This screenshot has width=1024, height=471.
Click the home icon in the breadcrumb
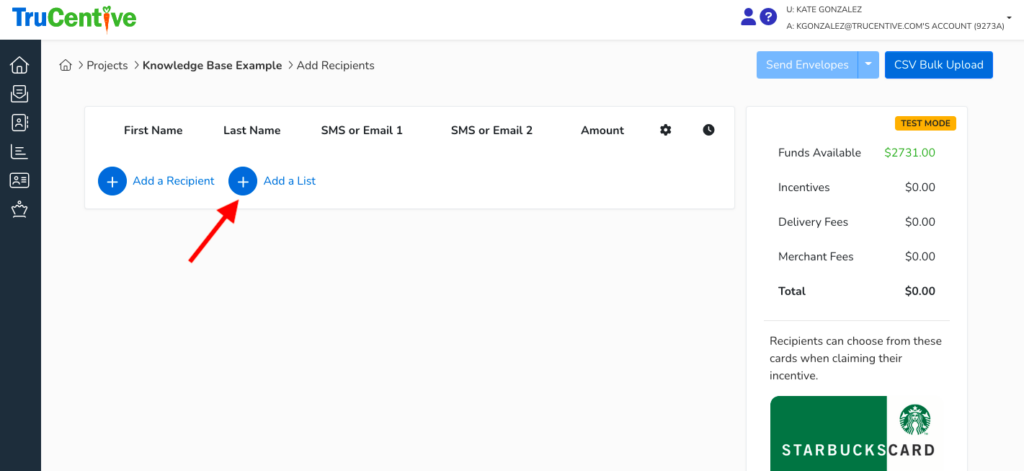coord(66,65)
